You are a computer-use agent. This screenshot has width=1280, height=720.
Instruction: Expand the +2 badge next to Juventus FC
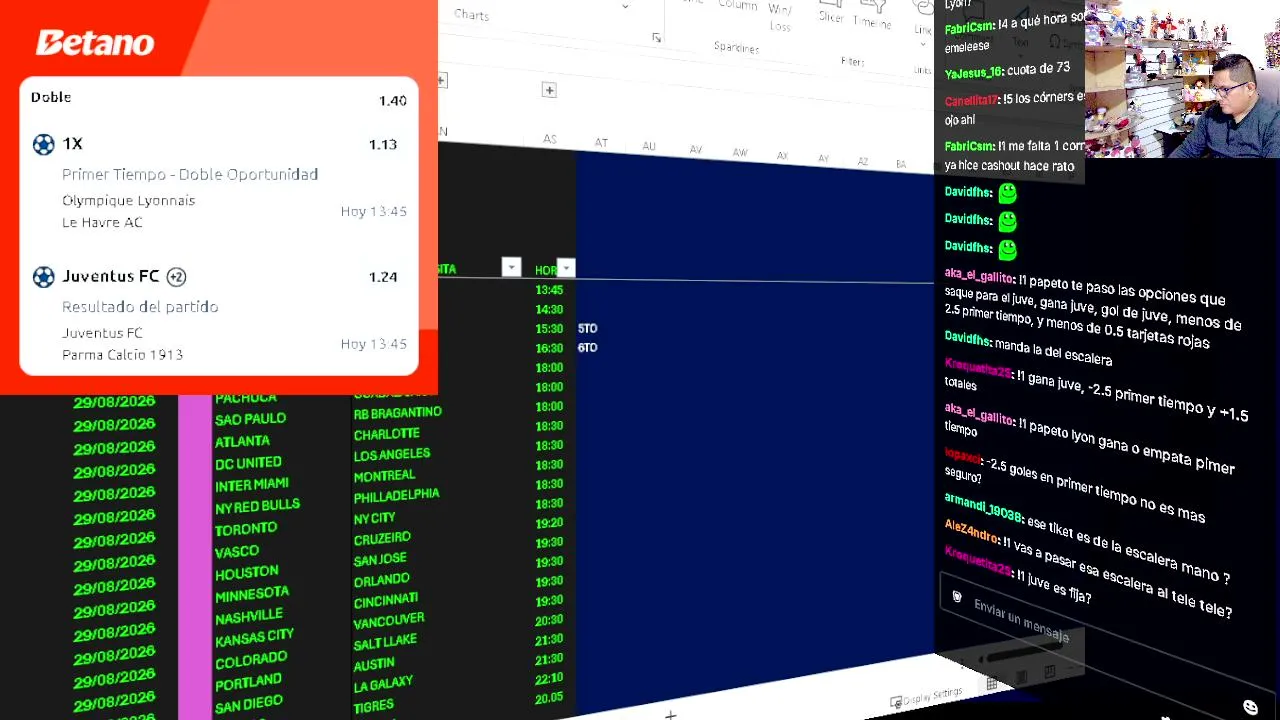tap(176, 276)
